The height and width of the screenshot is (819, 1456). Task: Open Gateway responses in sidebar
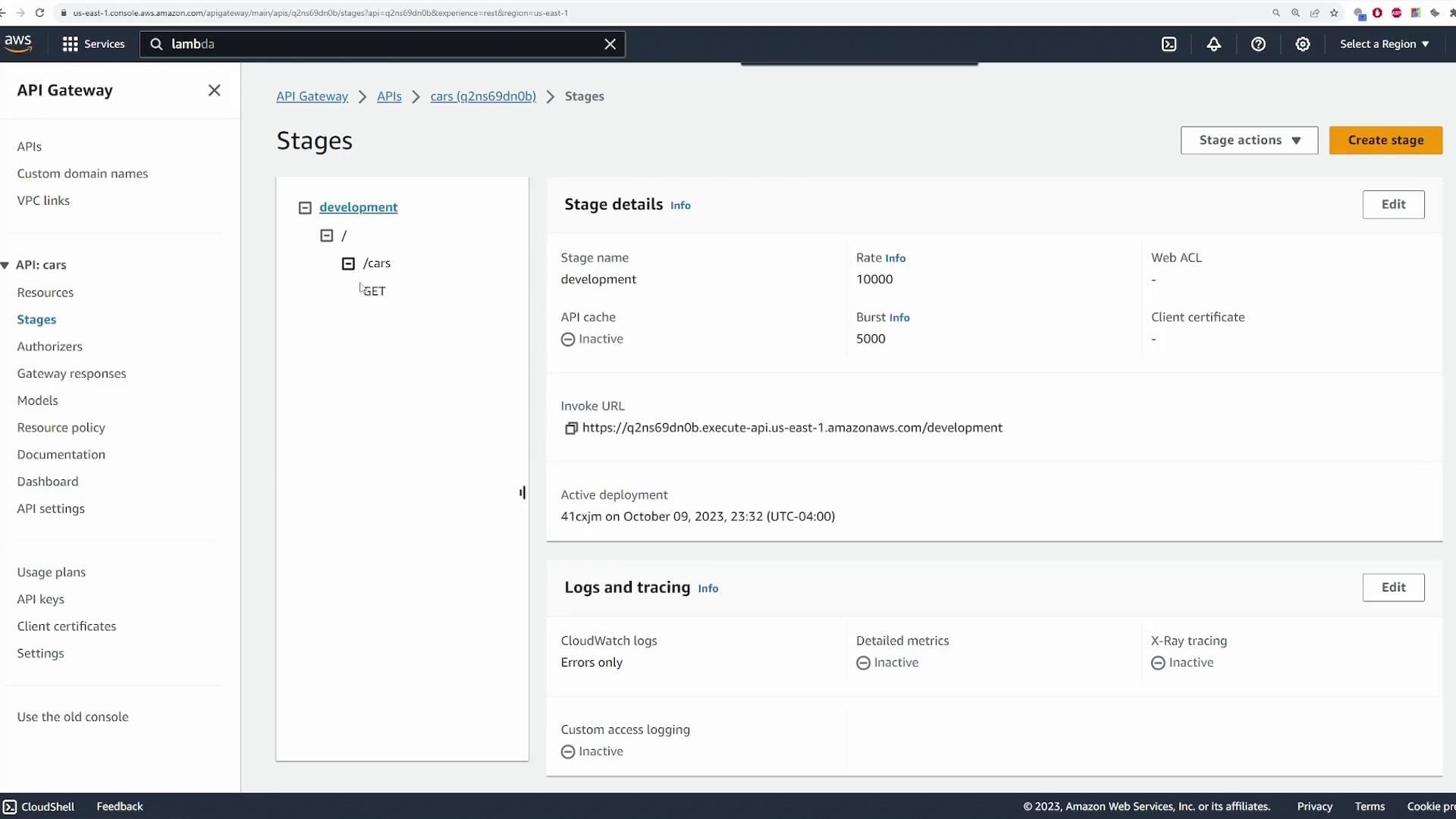point(72,374)
